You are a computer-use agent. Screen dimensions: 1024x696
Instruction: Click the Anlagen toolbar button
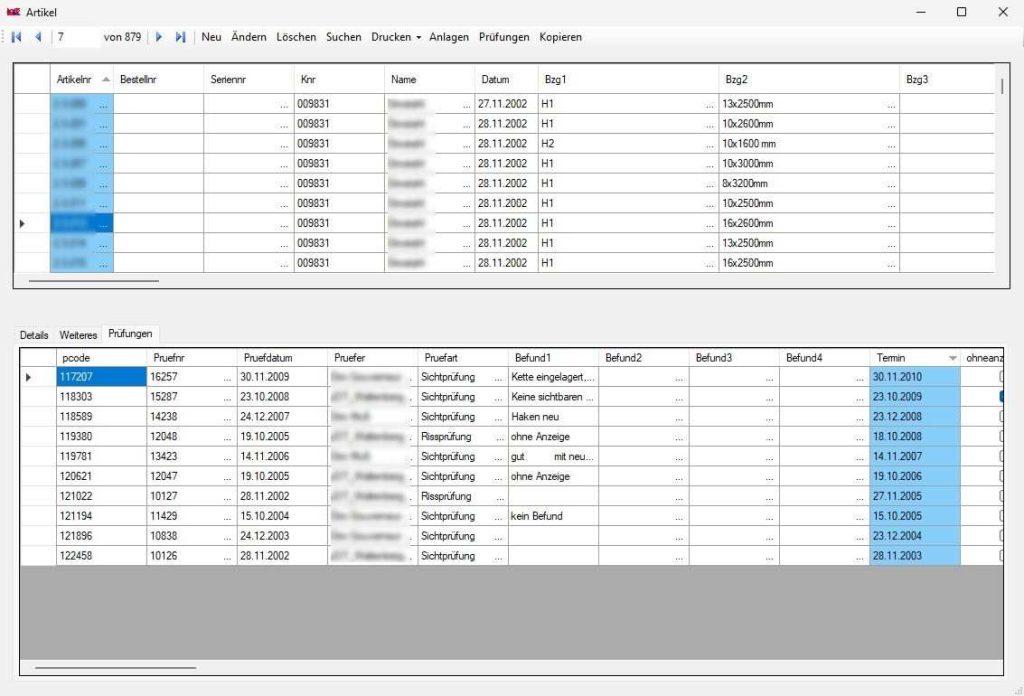[449, 37]
